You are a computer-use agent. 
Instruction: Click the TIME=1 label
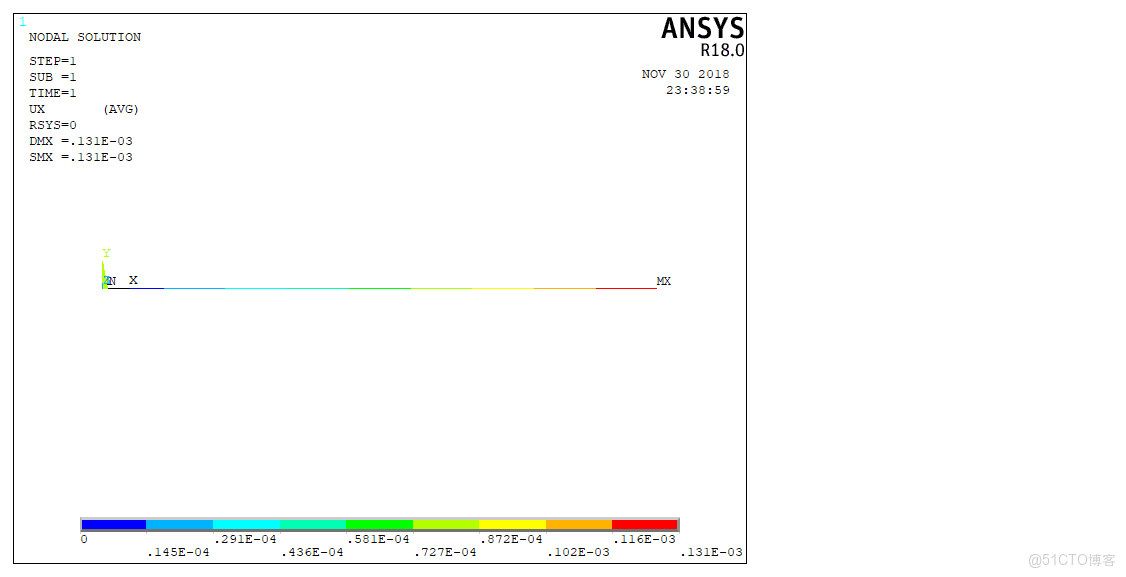click(52, 93)
